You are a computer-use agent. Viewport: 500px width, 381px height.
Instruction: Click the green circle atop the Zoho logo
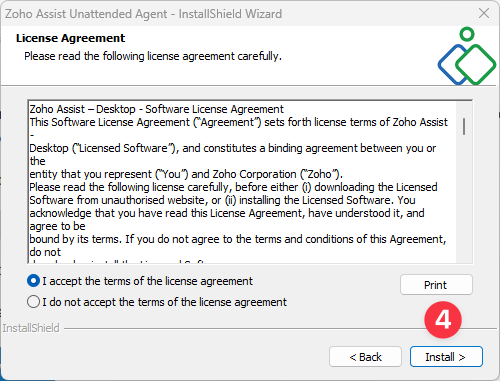point(467,34)
